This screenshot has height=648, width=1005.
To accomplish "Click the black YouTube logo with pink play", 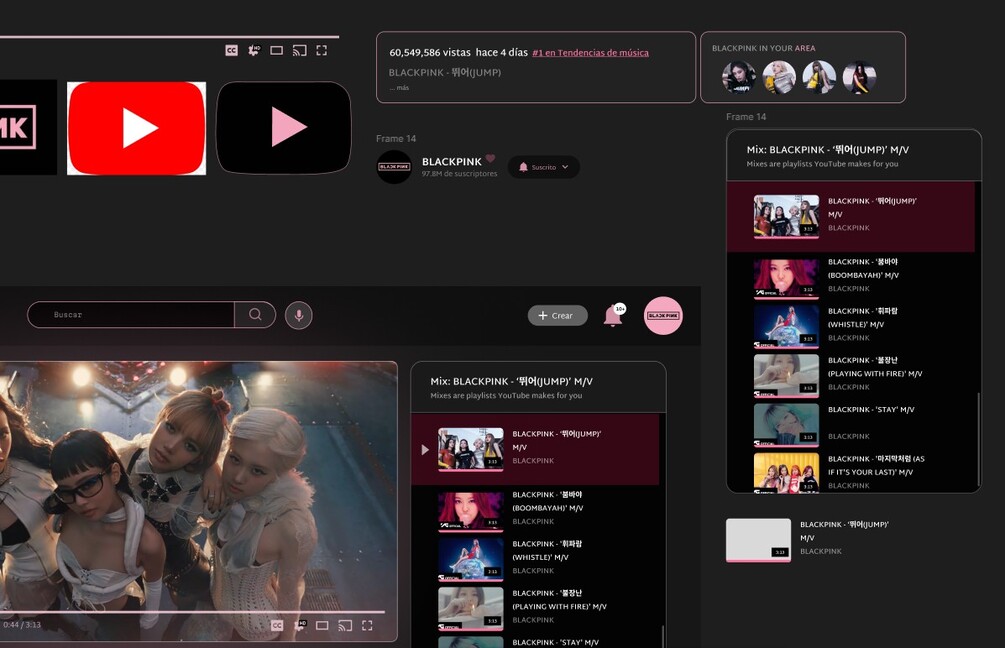I will [283, 127].
